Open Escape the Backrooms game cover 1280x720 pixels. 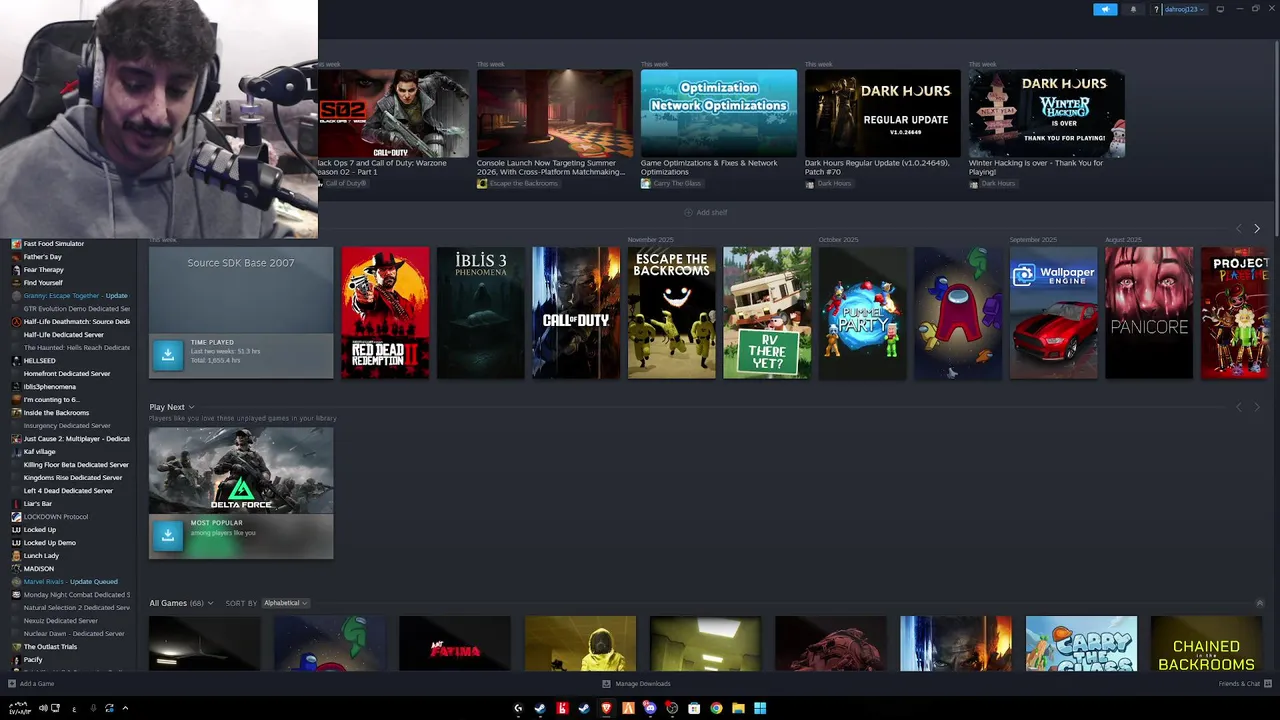pyautogui.click(x=671, y=313)
